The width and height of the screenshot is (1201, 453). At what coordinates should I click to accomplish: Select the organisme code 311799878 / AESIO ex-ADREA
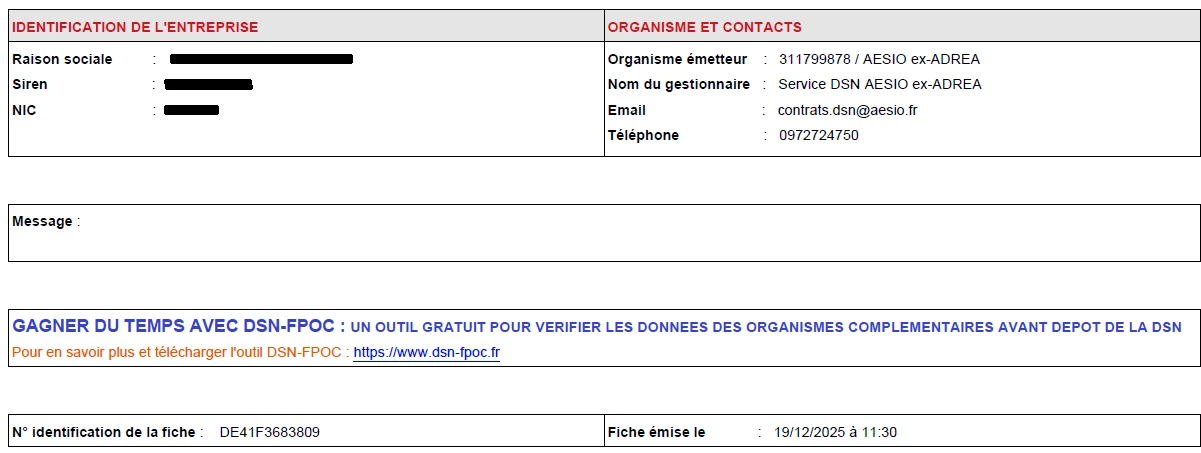click(879, 59)
